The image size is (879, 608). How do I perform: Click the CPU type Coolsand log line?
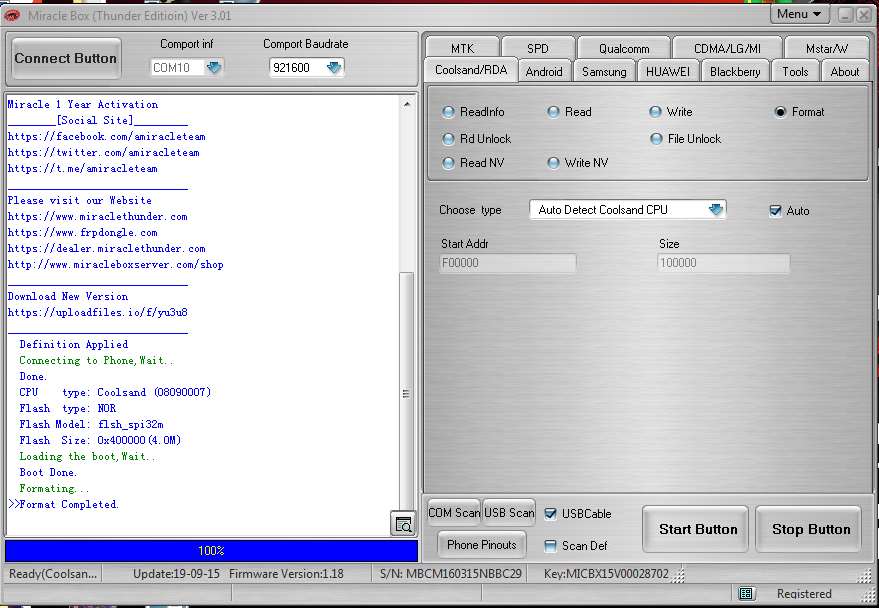(115, 393)
